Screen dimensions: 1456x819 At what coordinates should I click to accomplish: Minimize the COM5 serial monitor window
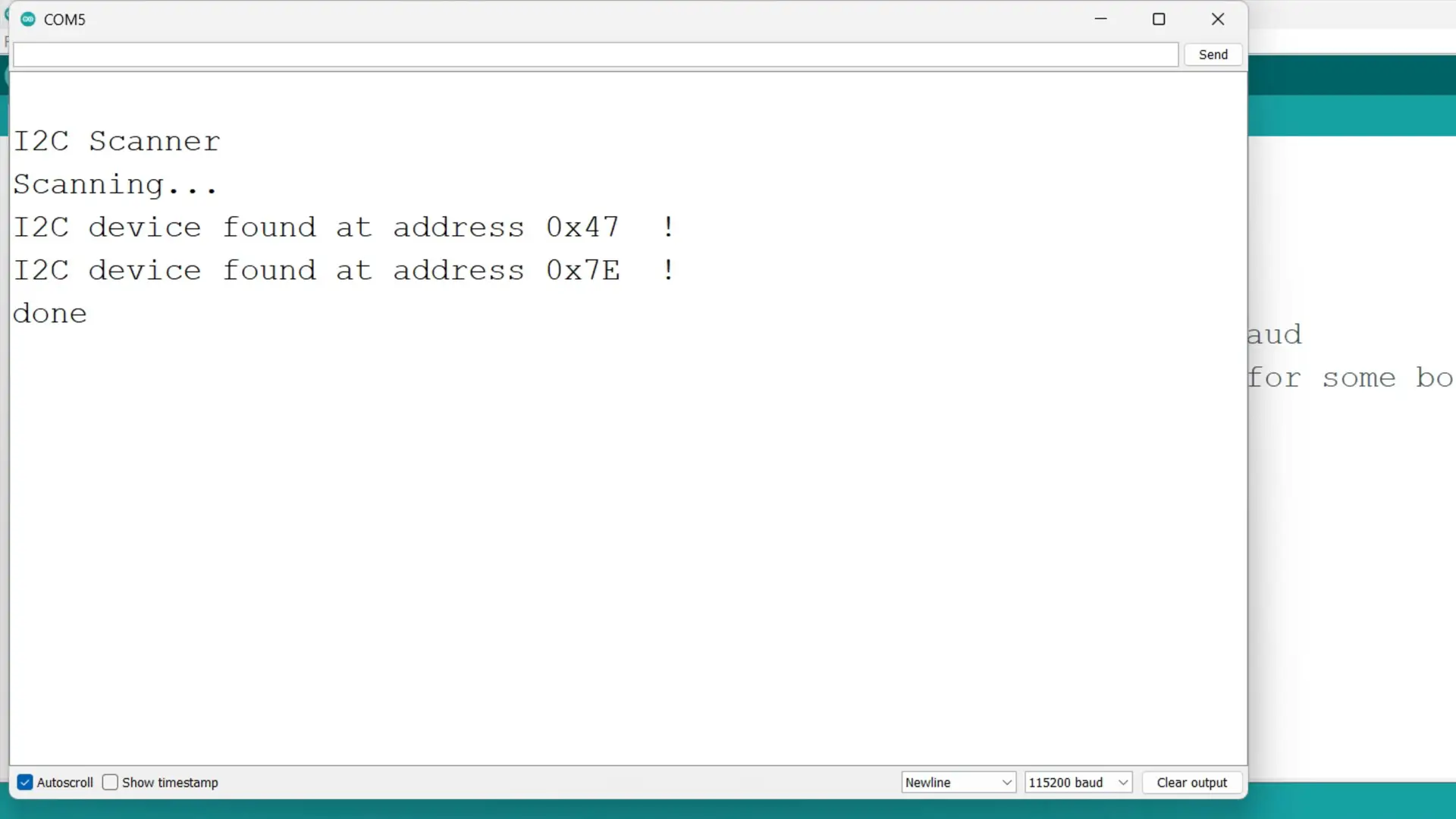pyautogui.click(x=1101, y=19)
